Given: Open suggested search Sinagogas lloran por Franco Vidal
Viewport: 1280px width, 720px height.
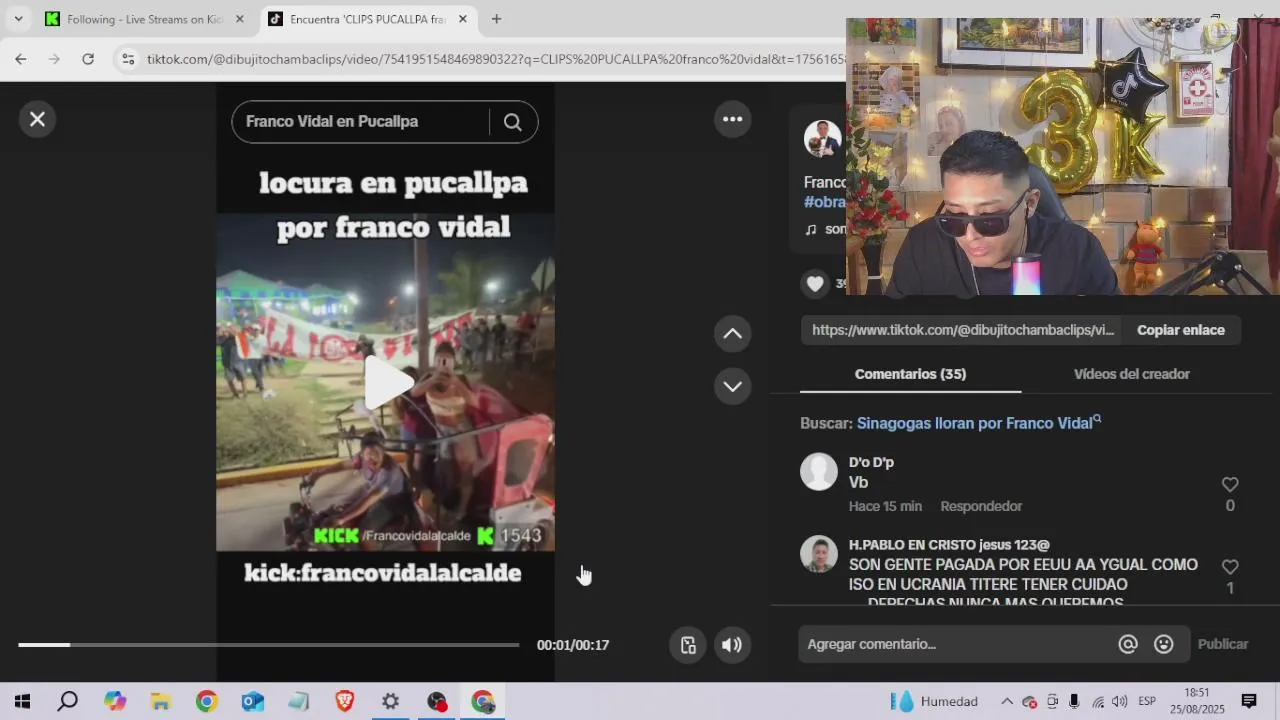Looking at the screenshot, I should pos(978,423).
